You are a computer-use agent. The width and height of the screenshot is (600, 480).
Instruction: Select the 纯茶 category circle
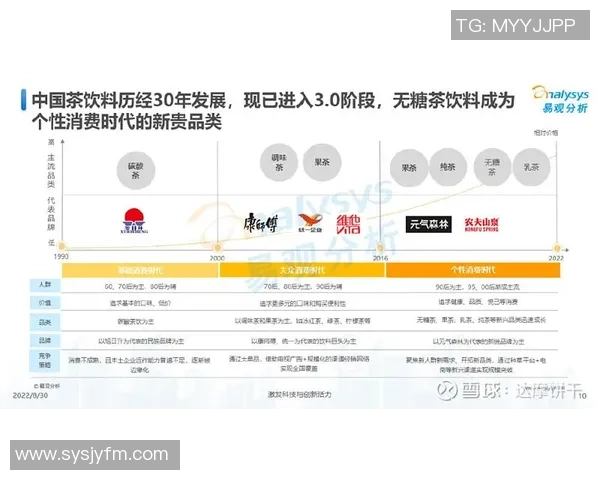(x=448, y=167)
